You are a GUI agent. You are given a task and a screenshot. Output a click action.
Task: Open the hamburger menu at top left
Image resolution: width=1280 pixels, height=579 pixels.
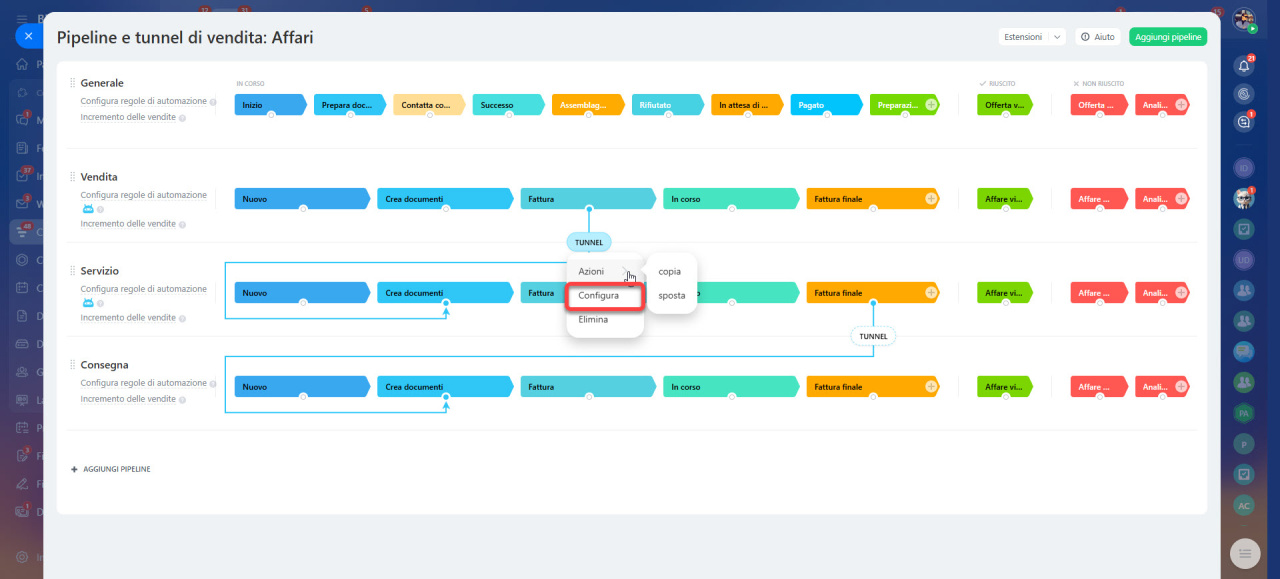(22, 19)
